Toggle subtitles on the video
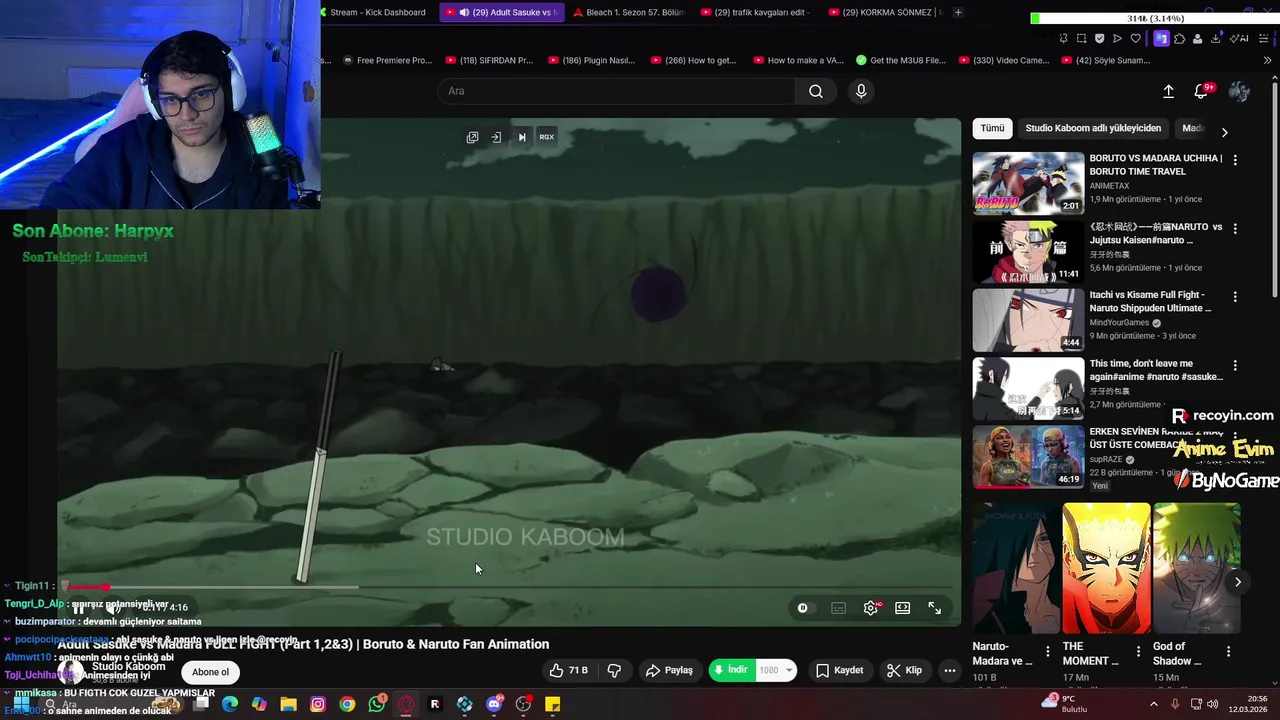 click(x=838, y=608)
